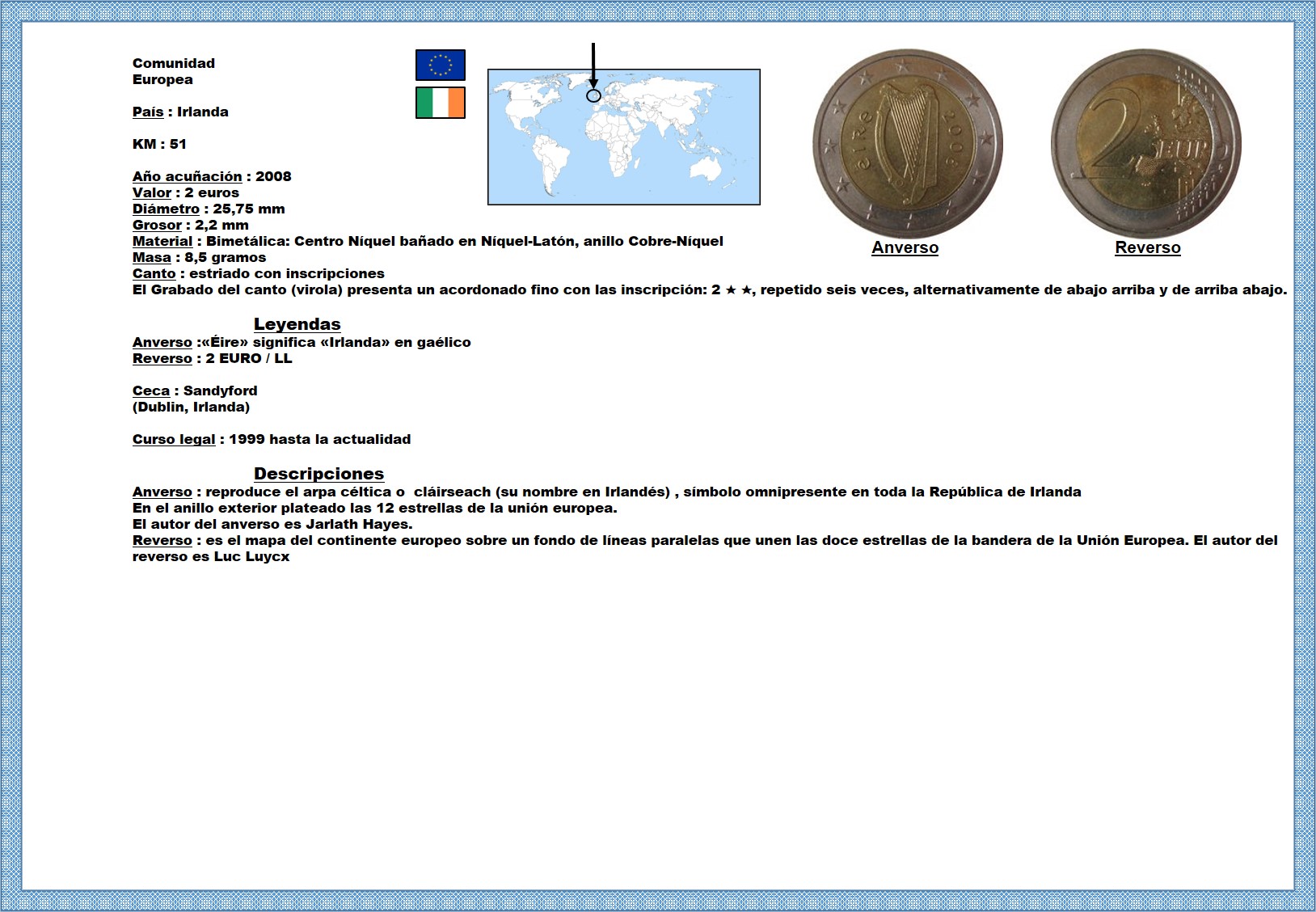Click the Diámetro 25,75 mm line

209,209
